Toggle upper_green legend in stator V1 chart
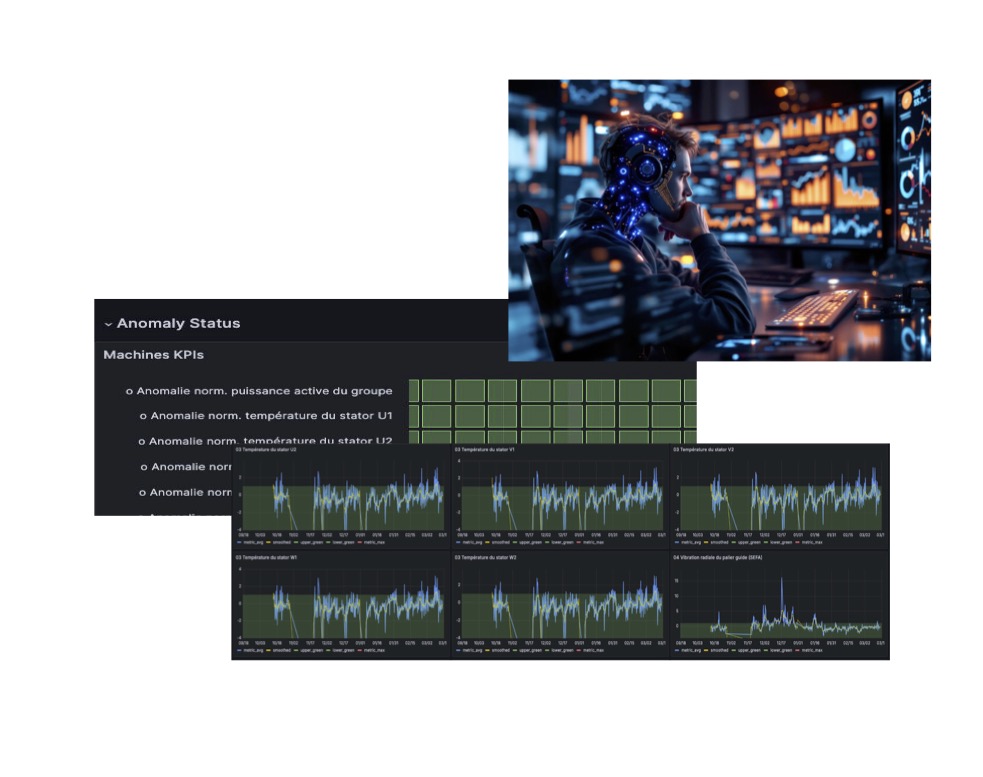Viewport: 983px width, 777px height. click(x=528, y=542)
